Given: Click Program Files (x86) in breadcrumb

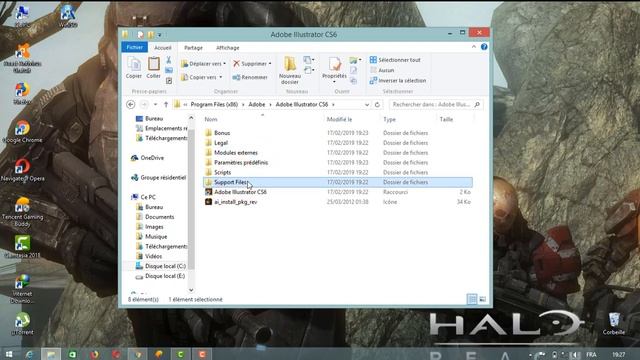Looking at the screenshot, I should pyautogui.click(x=214, y=104).
